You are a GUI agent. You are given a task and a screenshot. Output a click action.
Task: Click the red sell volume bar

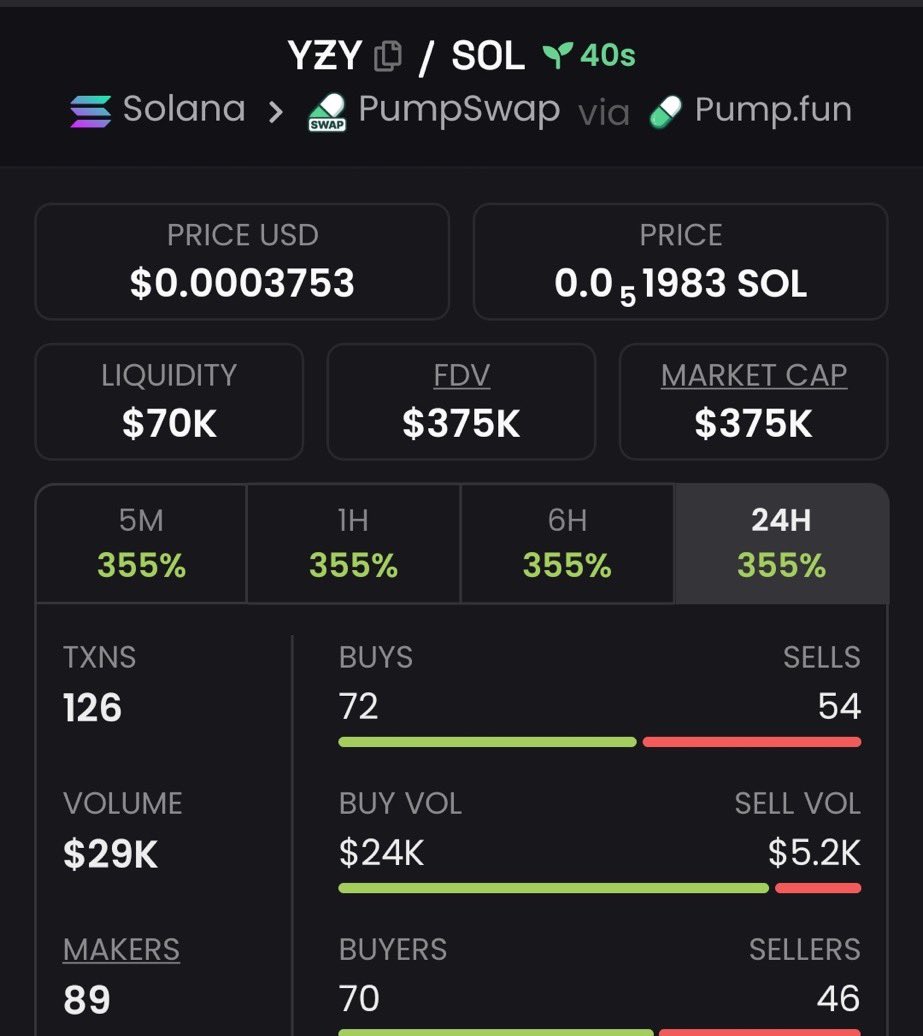click(818, 888)
